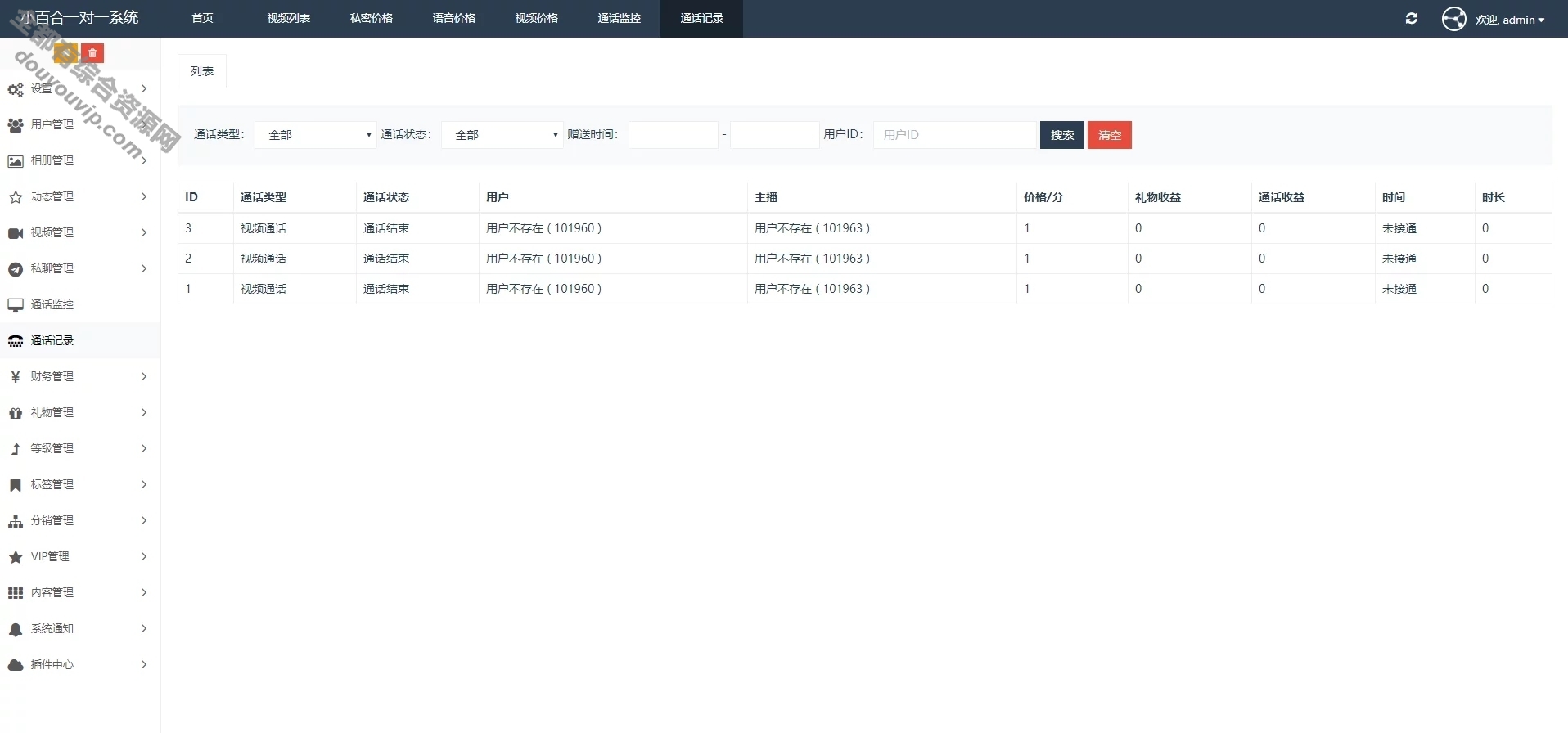The width and height of the screenshot is (1568, 733).
Task: Click the 系统通知 bell icon
Action: click(x=16, y=629)
